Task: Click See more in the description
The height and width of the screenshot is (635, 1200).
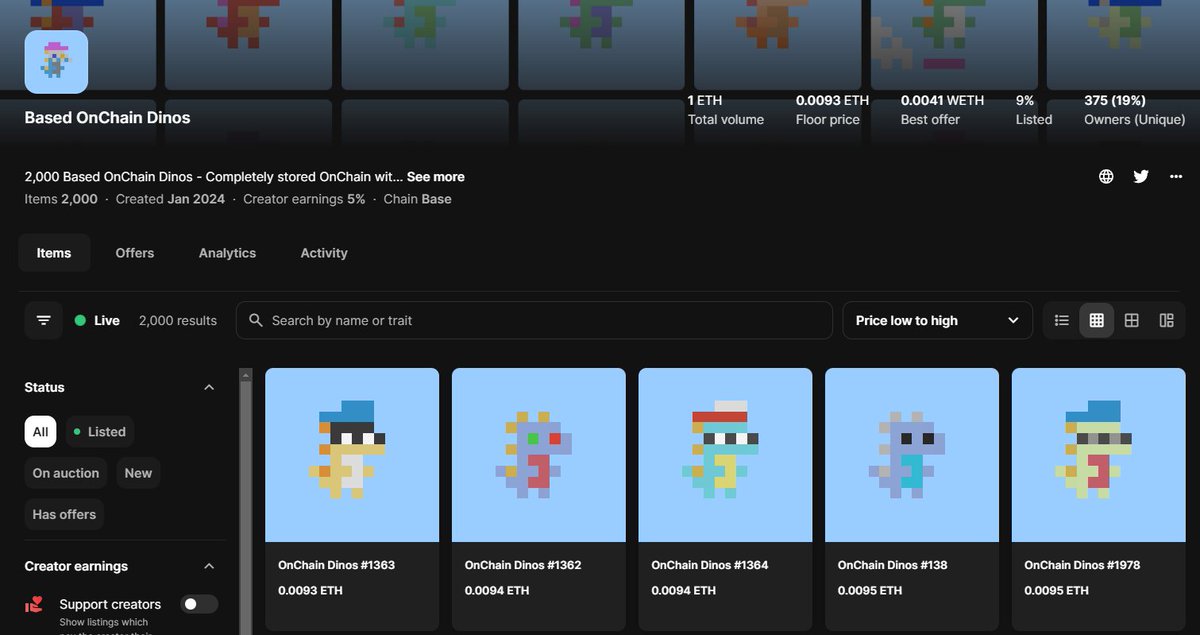Action: (436, 176)
